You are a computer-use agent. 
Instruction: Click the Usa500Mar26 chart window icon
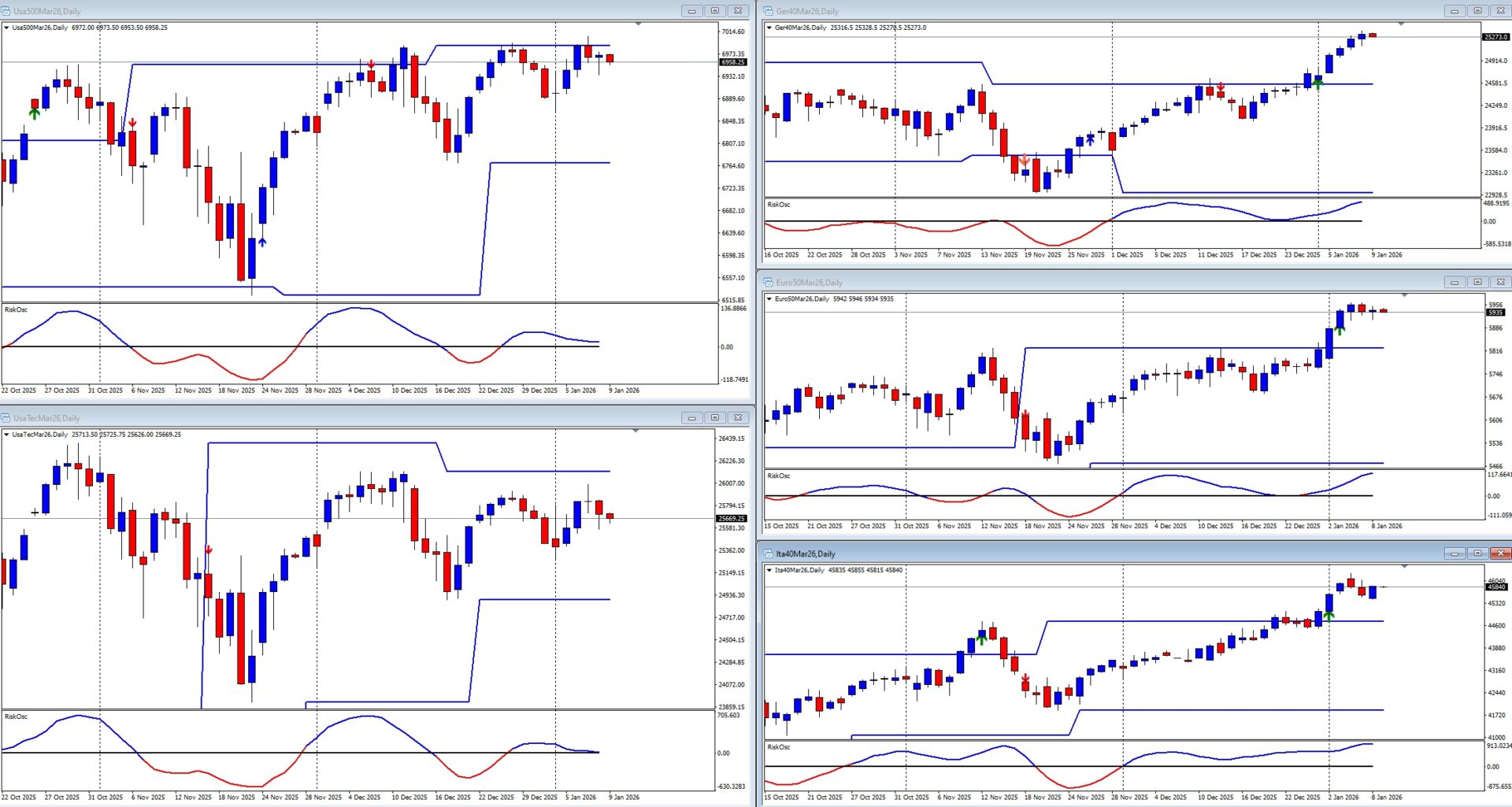[x=6, y=11]
